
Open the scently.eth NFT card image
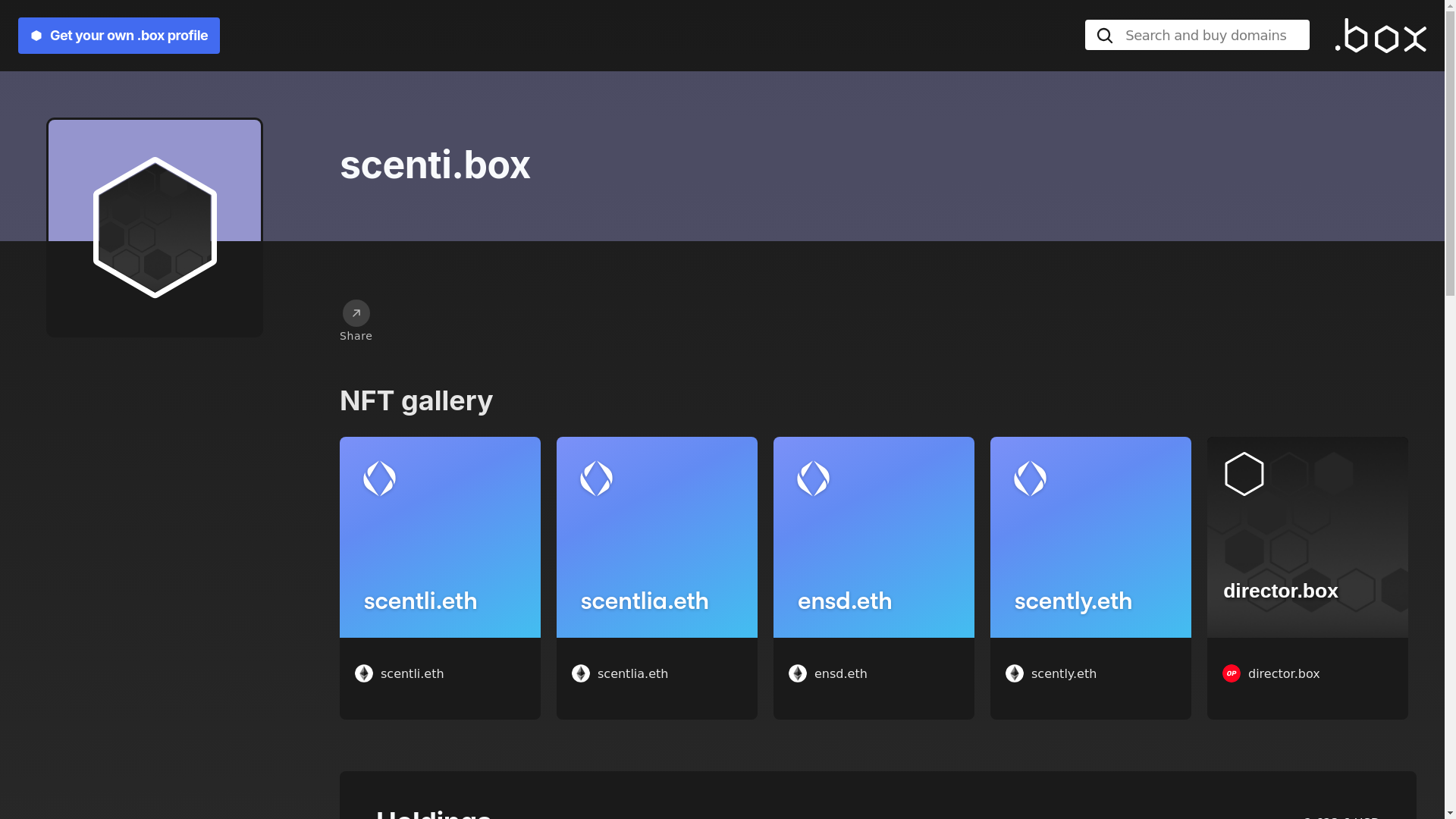point(1090,537)
